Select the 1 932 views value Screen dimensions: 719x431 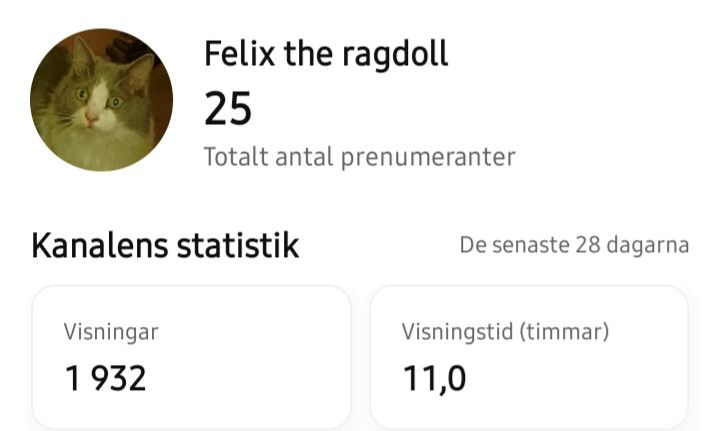tap(105, 378)
